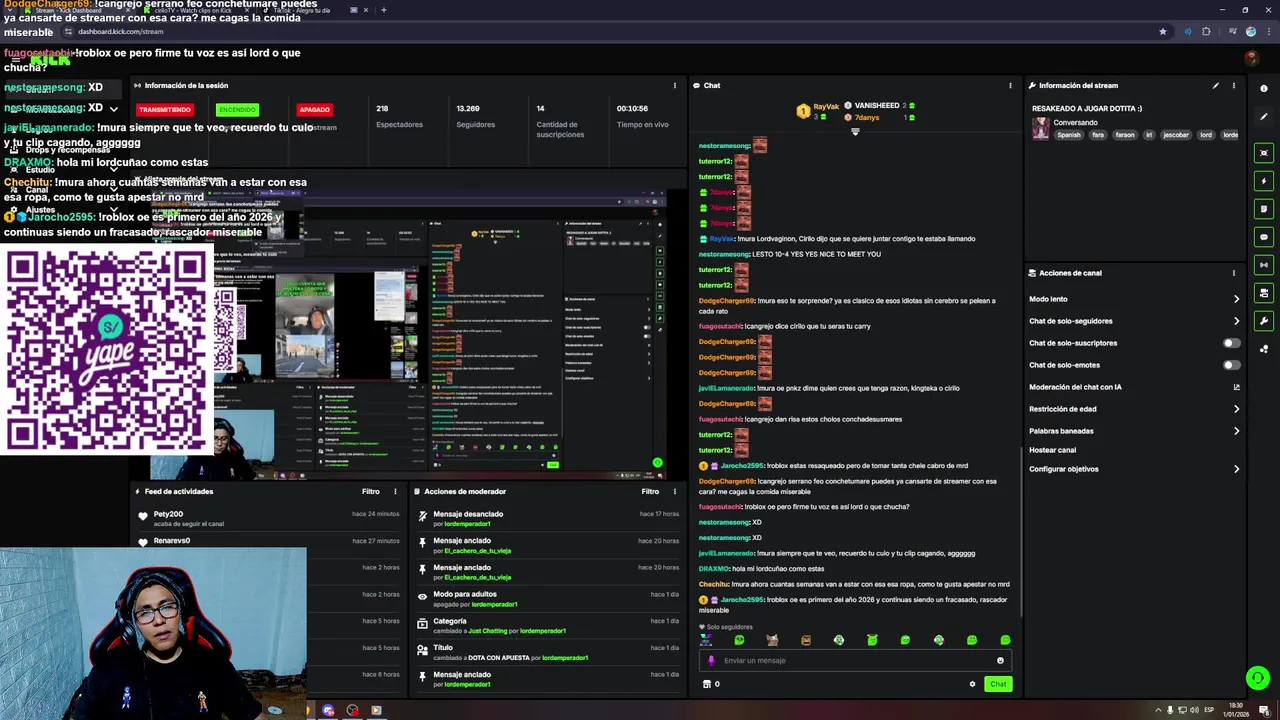Click VANISHEEED in chat leaderboard

[x=877, y=105]
